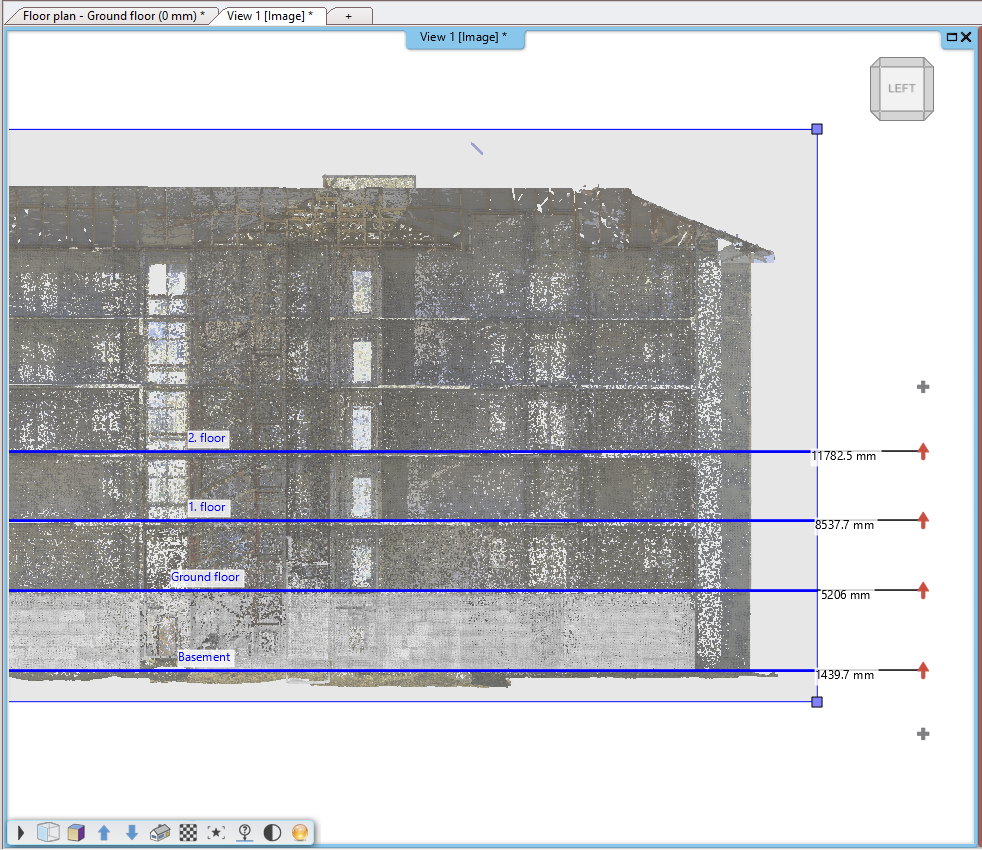Screen dimensions: 982x850
Task: Click the question mark pin icon
Action: point(244,832)
